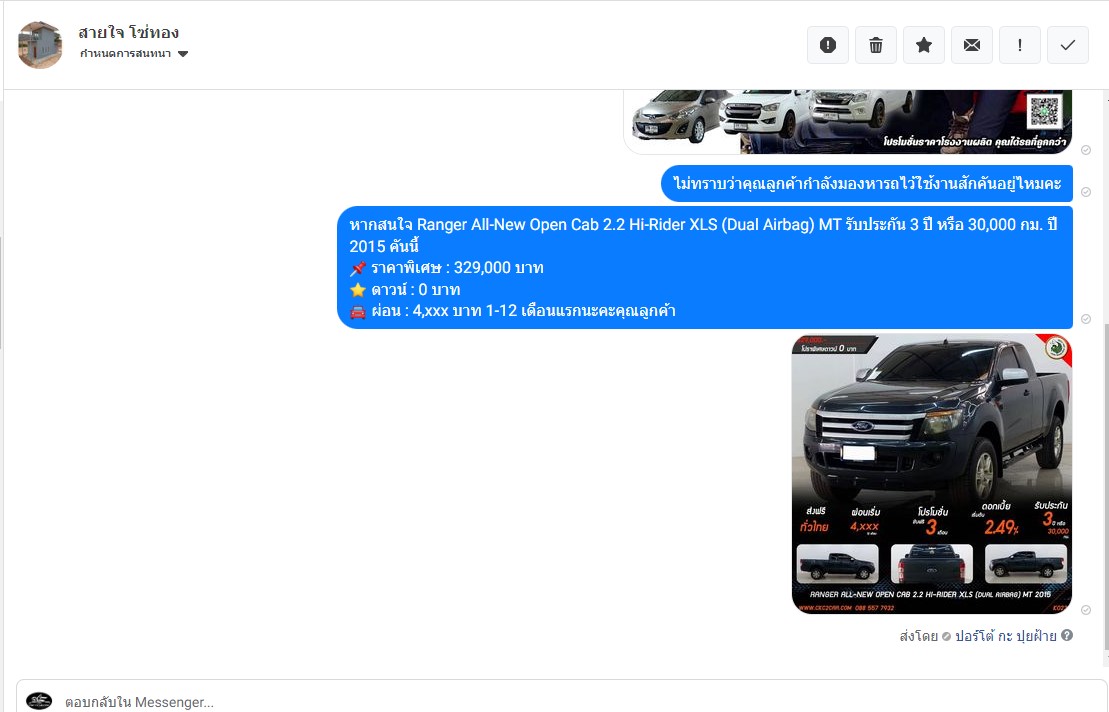
Task: Open Ford Ranger car ad image
Action: pos(931,474)
